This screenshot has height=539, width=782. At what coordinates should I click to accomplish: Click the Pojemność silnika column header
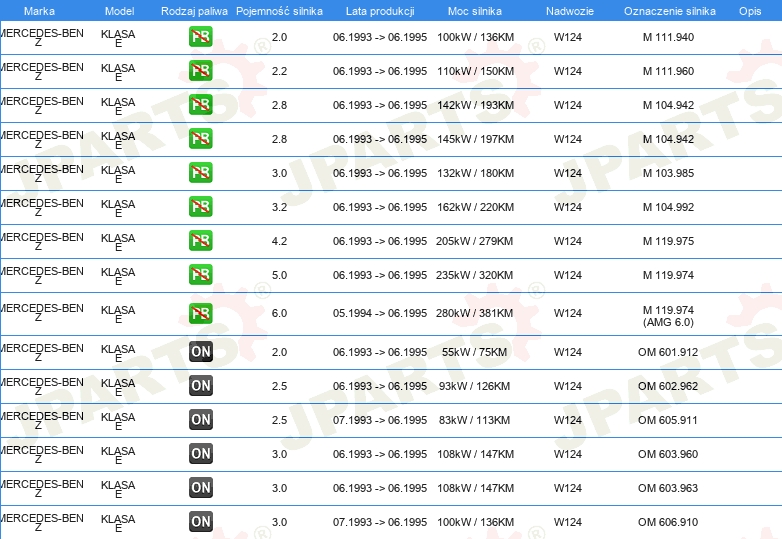(x=279, y=11)
